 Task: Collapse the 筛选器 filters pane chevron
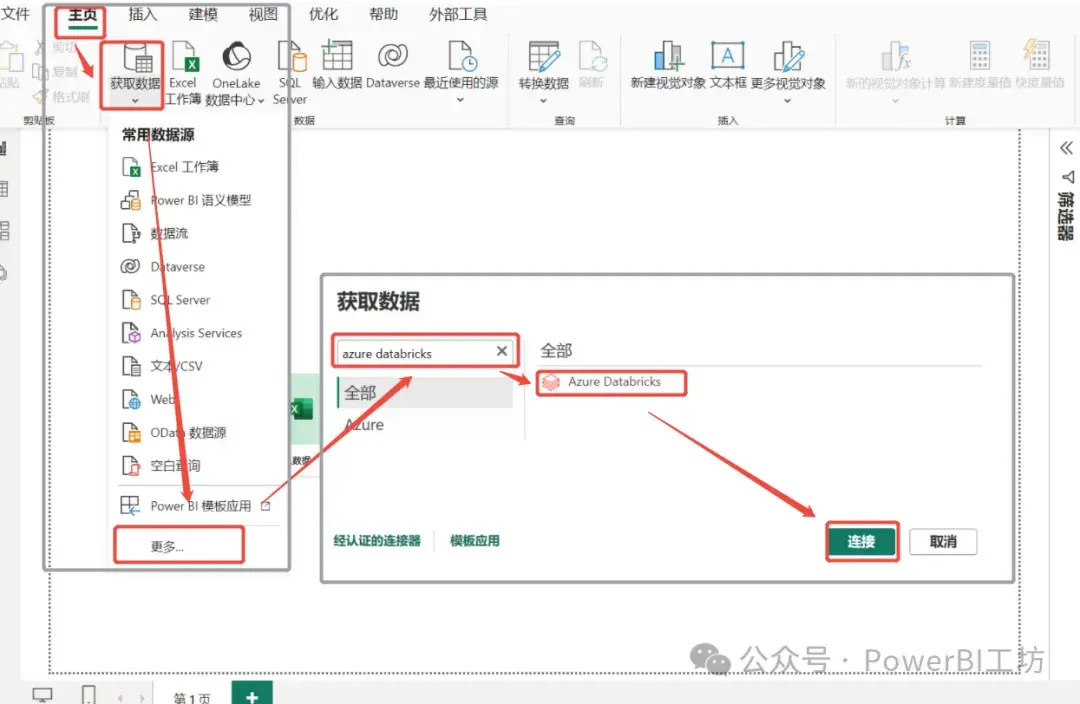tap(1065, 148)
